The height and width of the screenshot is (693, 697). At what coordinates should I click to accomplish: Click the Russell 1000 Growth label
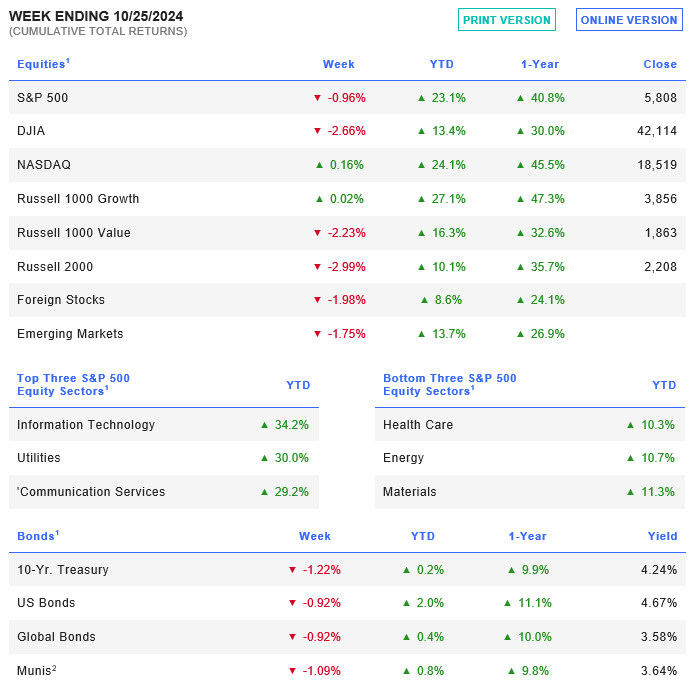(78, 199)
